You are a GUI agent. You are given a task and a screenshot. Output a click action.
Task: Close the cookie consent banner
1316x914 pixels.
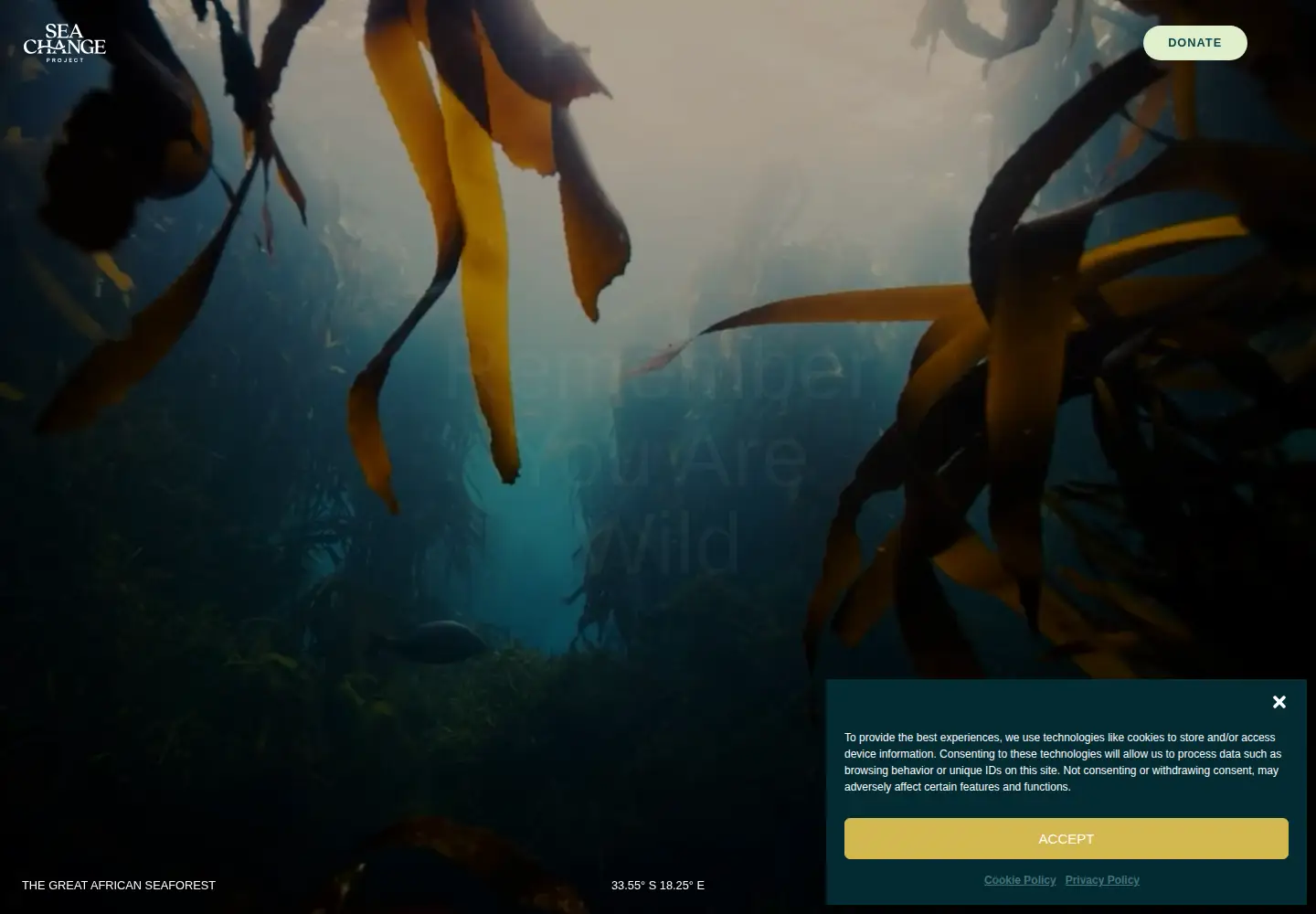click(1279, 702)
